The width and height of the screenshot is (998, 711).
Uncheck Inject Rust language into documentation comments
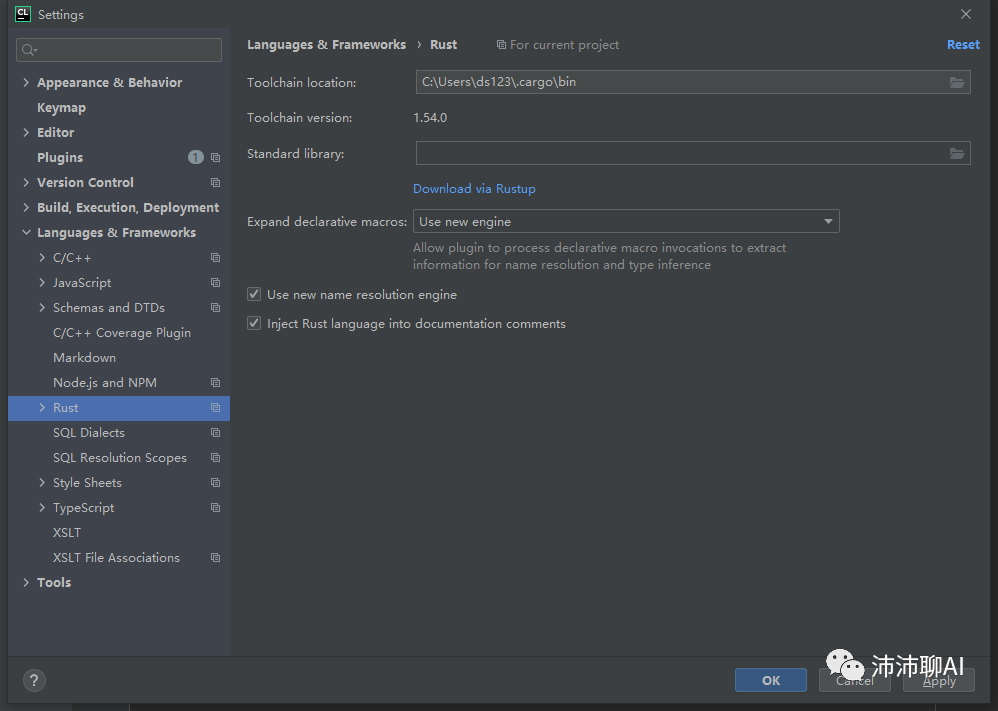254,324
